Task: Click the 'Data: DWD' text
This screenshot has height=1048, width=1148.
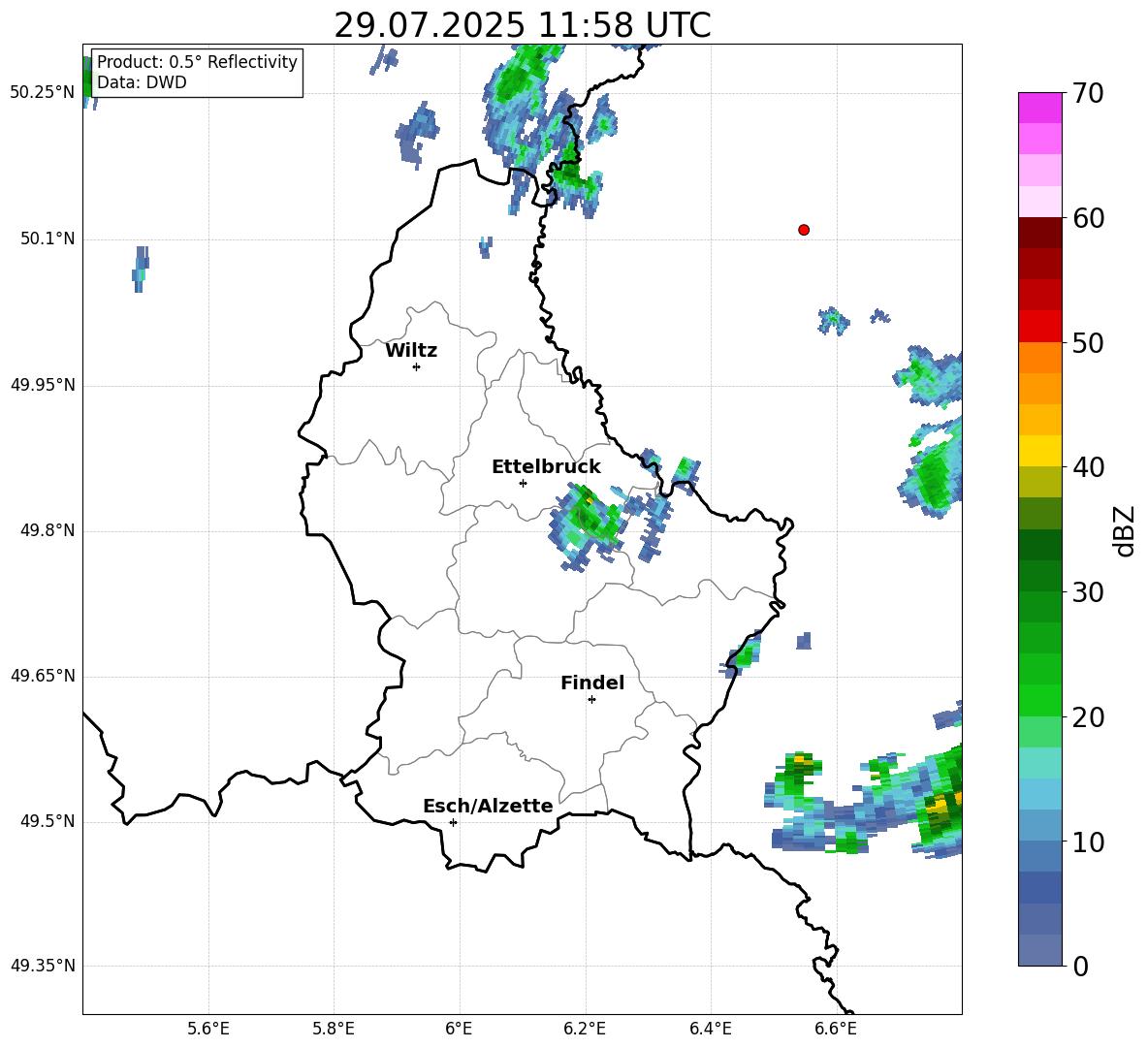Action: [142, 82]
